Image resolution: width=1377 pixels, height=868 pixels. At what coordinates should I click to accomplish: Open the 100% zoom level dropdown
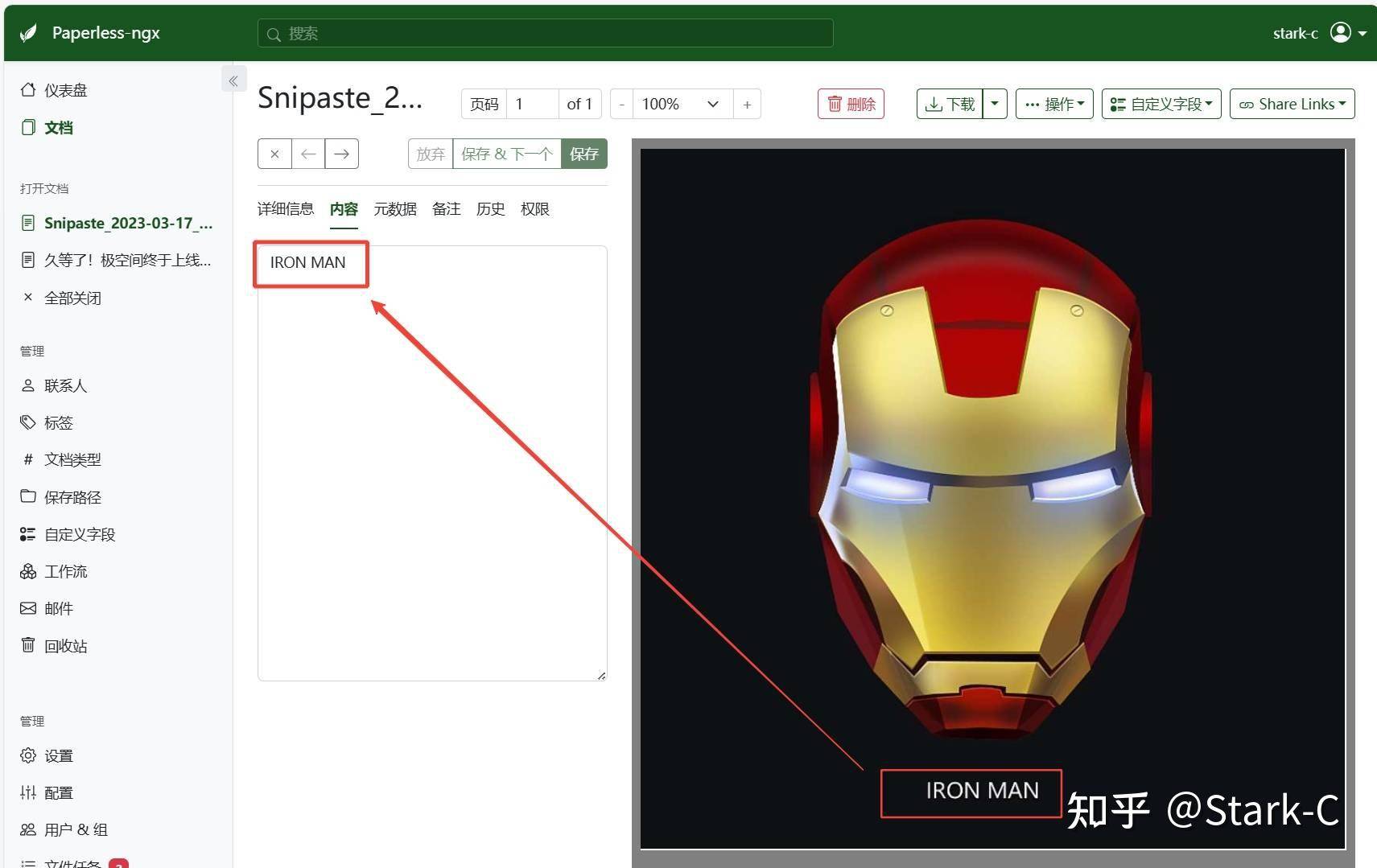click(682, 104)
